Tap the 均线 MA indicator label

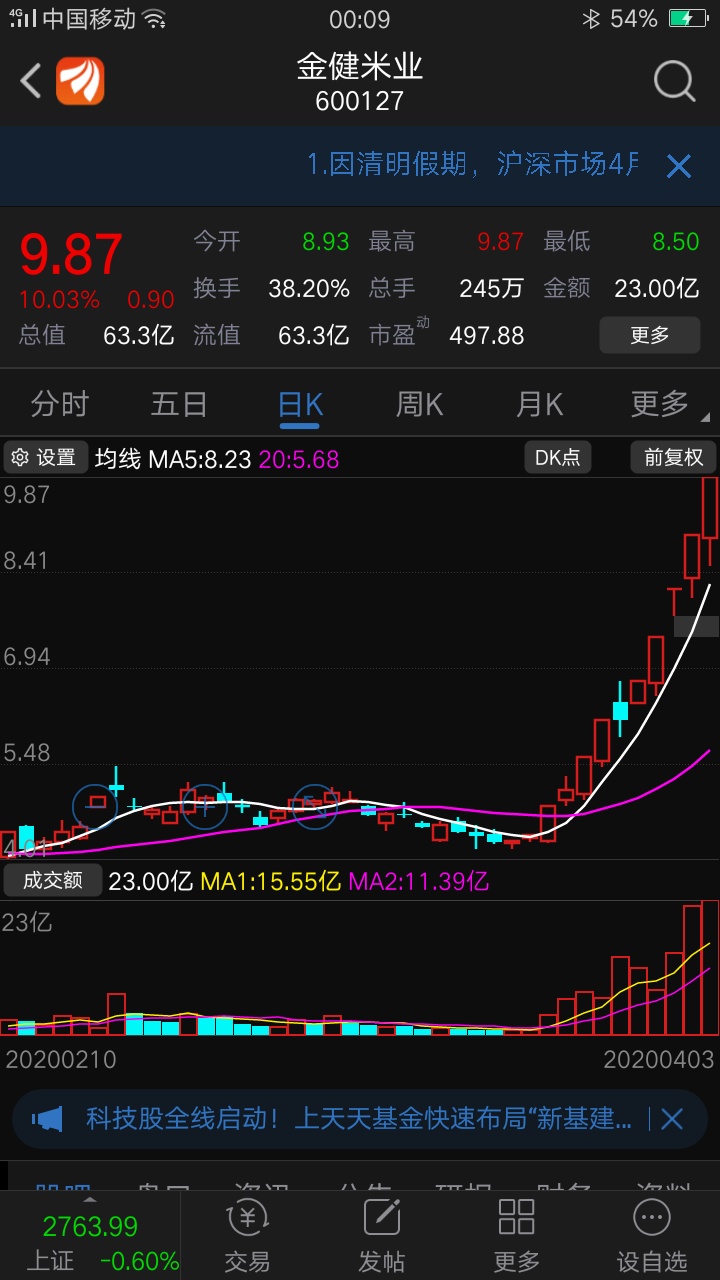(118, 459)
